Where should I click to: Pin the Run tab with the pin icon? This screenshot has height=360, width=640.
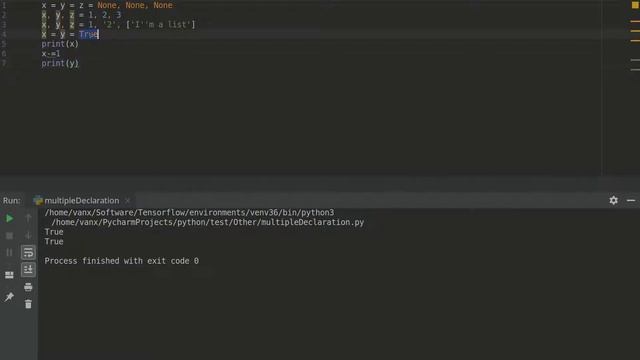pyautogui.click(x=9, y=297)
